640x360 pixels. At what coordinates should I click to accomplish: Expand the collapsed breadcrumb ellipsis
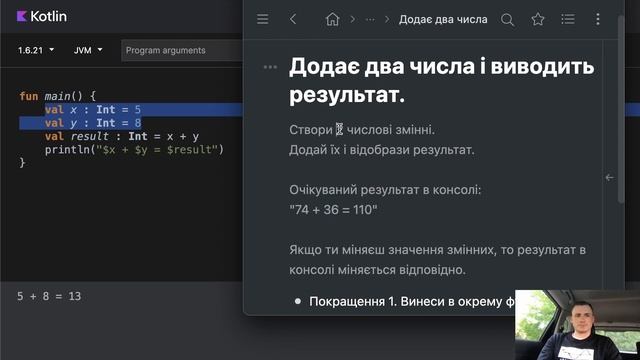370,20
